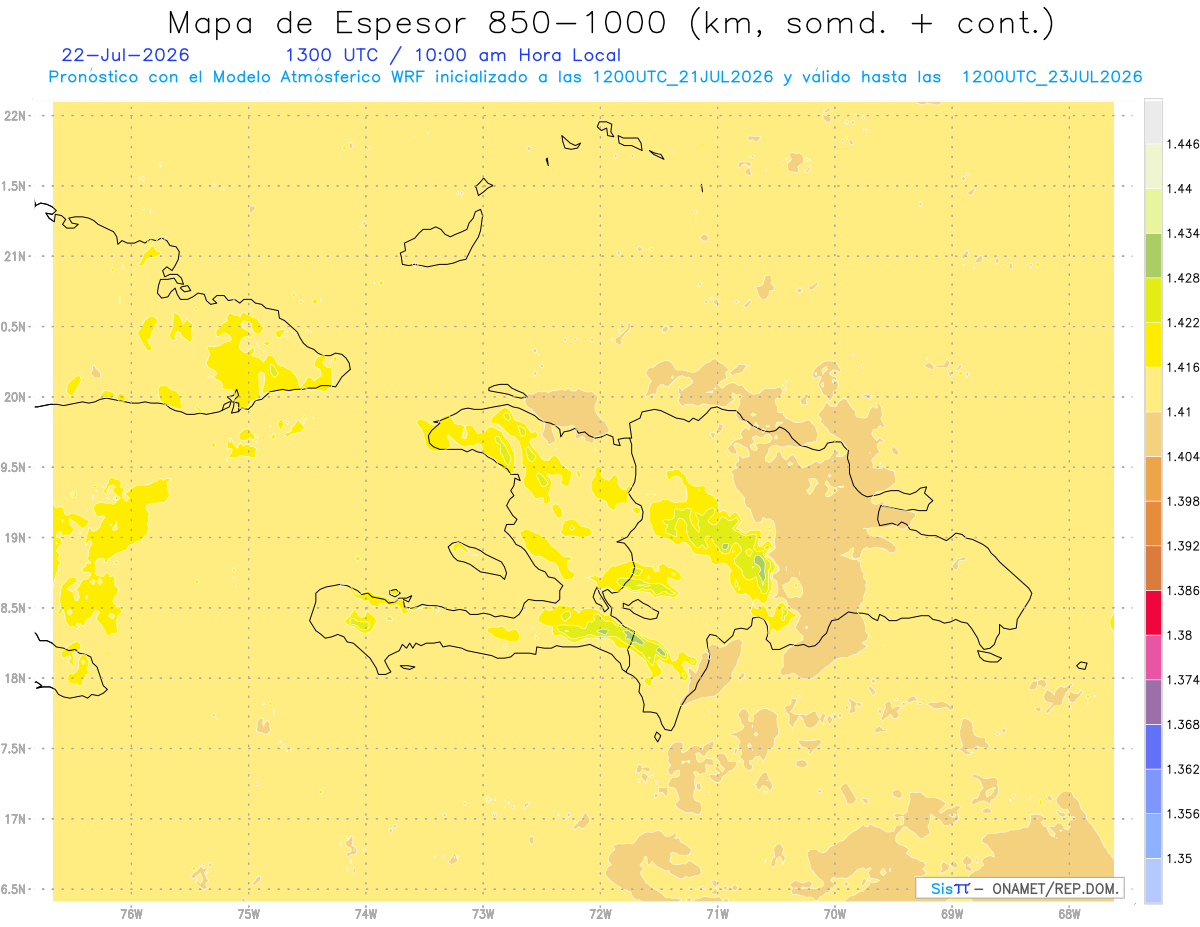This screenshot has height=927, width=1200.
Task: Click the '74W' longitude label
Action: 366,913
